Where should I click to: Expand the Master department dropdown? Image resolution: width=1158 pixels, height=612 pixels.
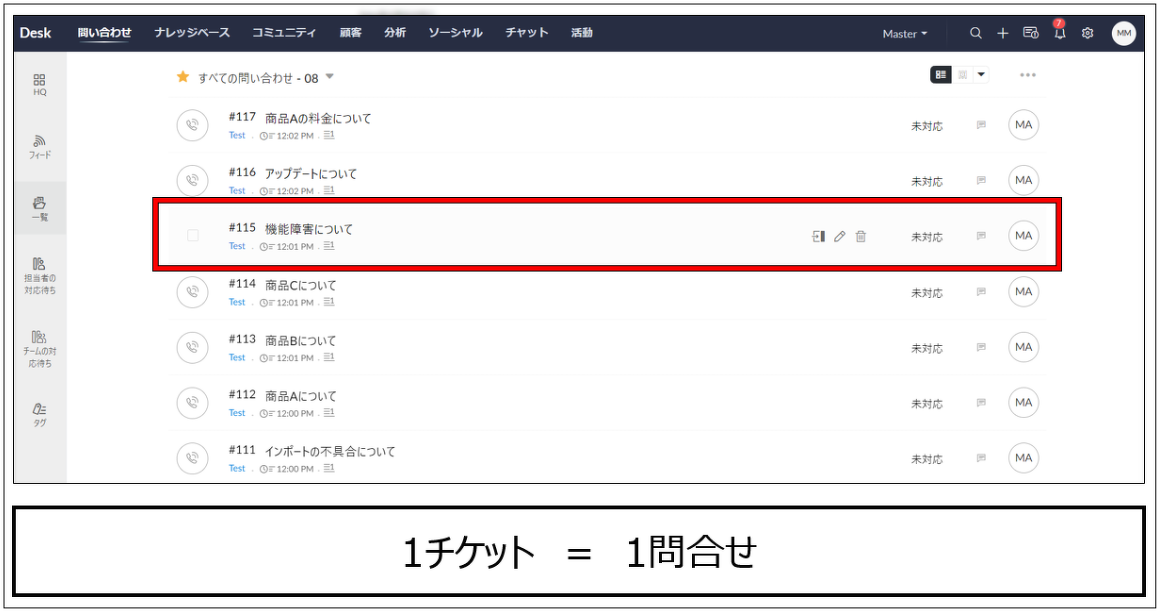coord(905,34)
